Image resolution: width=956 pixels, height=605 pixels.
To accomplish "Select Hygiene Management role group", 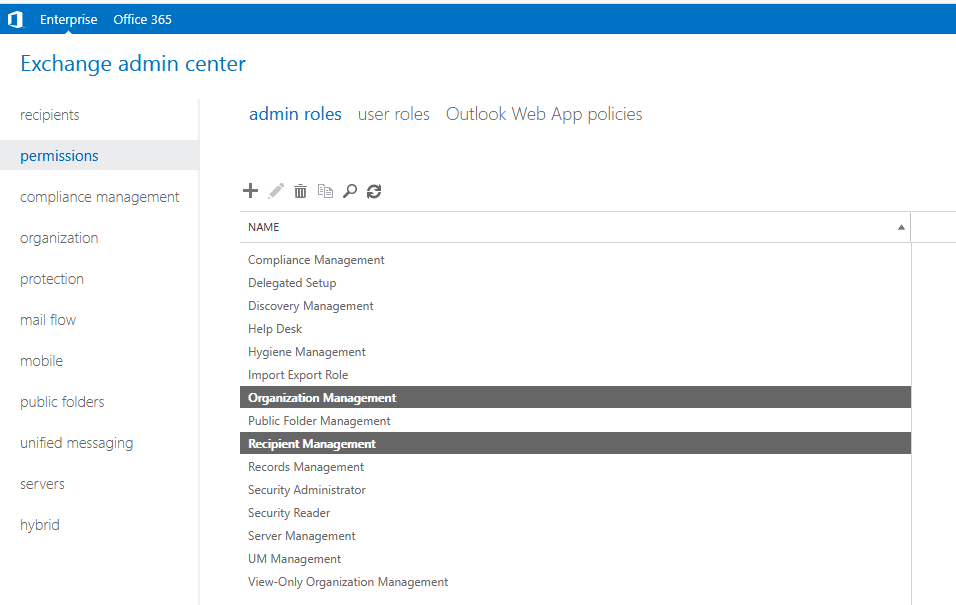I will [575, 352].
